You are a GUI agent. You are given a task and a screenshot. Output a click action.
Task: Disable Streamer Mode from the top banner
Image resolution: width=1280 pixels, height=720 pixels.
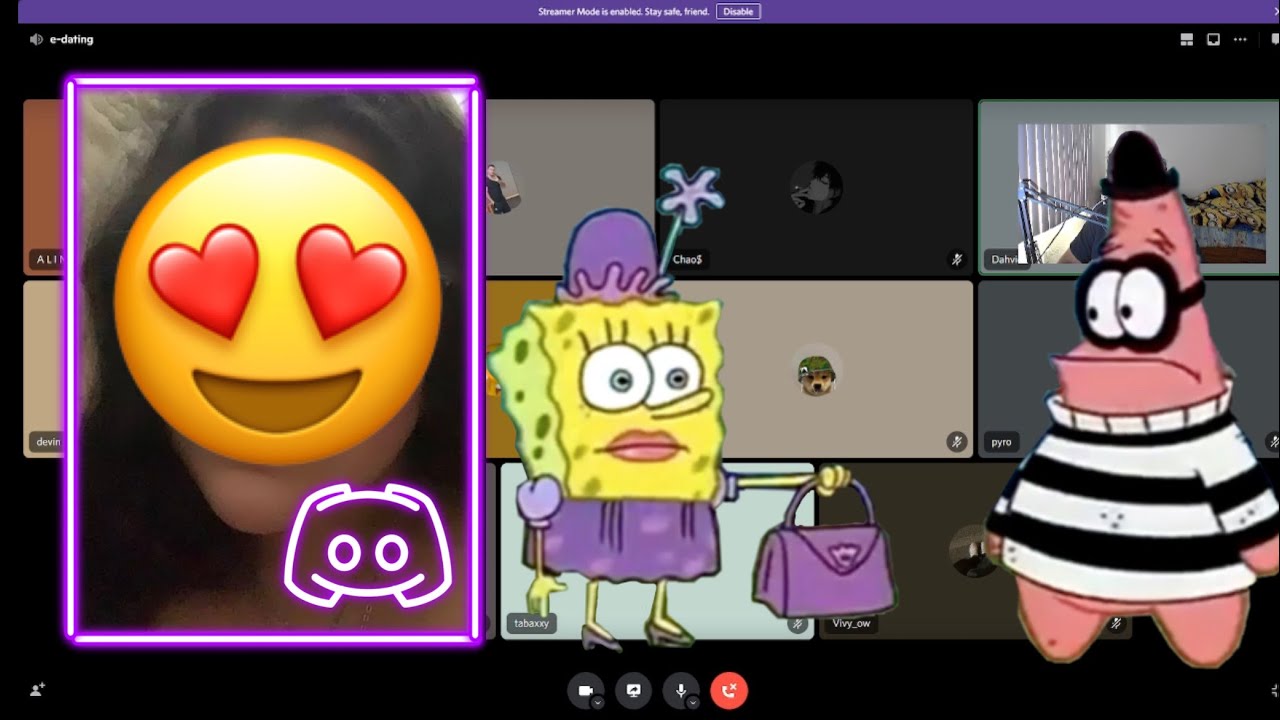(x=738, y=12)
